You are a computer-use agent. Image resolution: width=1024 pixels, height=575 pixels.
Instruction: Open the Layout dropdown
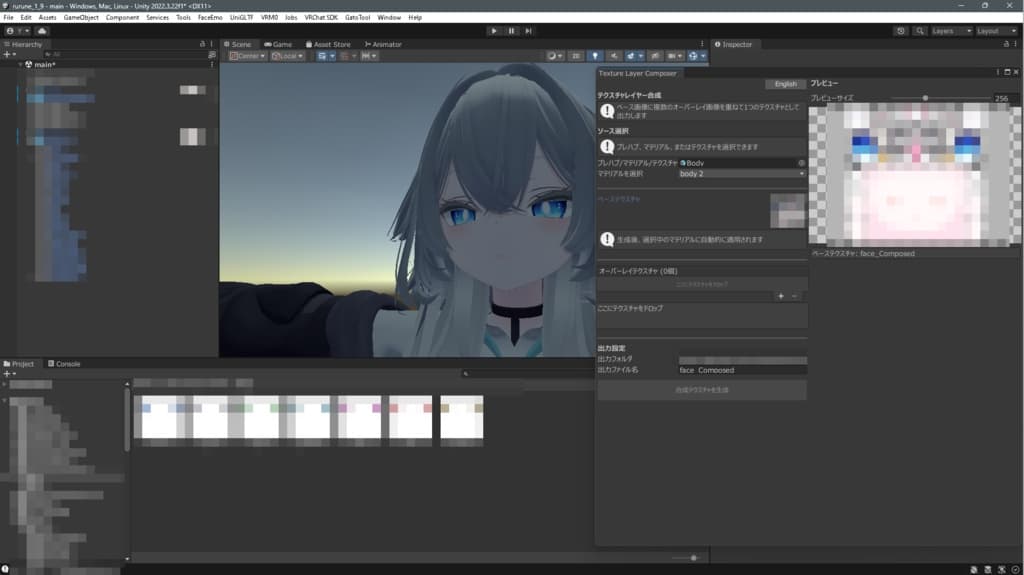(x=996, y=31)
